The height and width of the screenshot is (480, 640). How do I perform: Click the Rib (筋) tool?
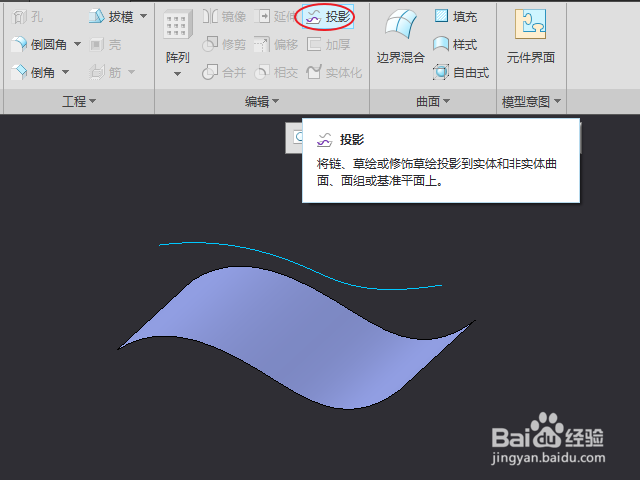click(105, 72)
